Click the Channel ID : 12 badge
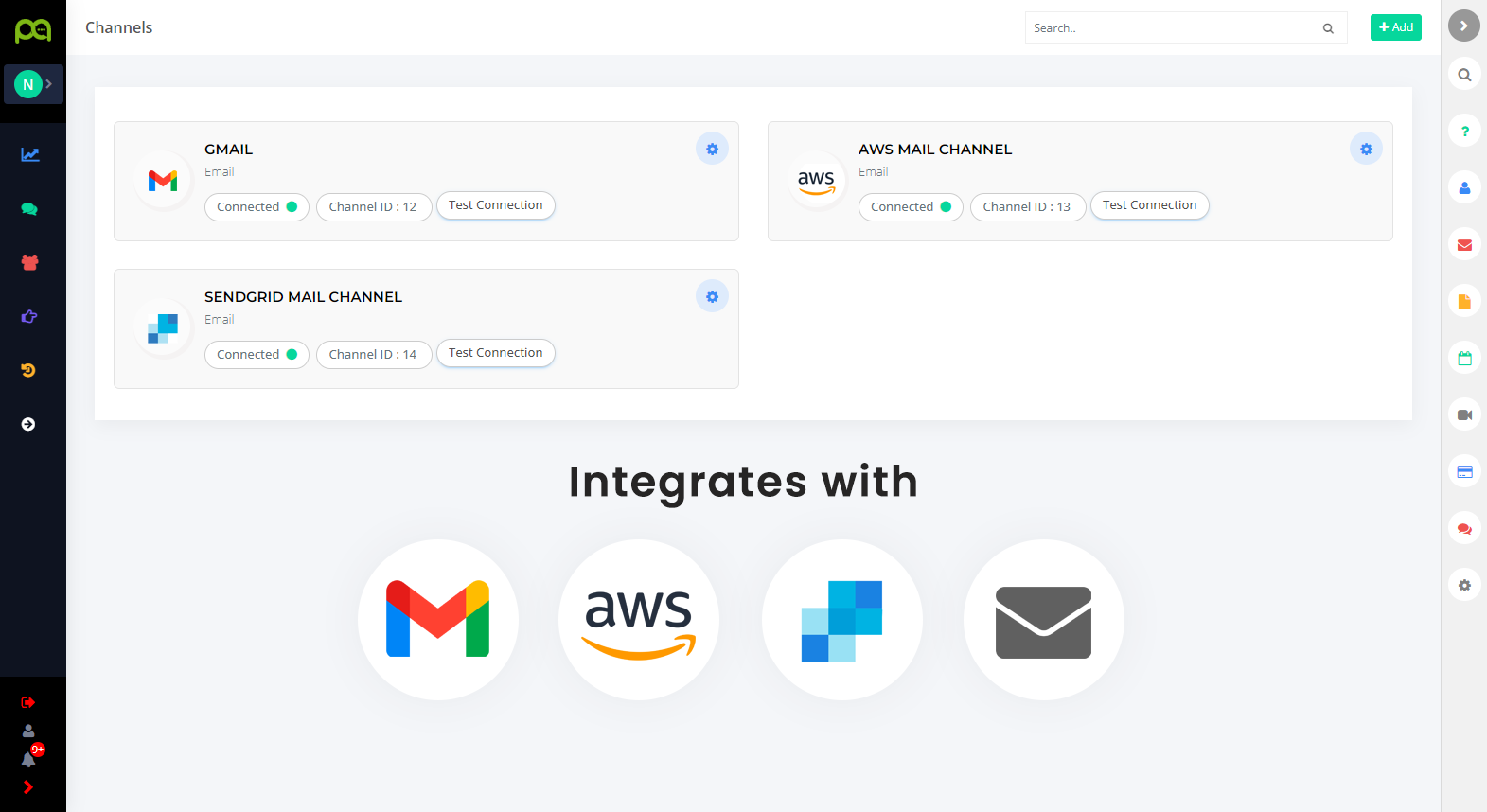The width and height of the screenshot is (1487, 812). [374, 207]
